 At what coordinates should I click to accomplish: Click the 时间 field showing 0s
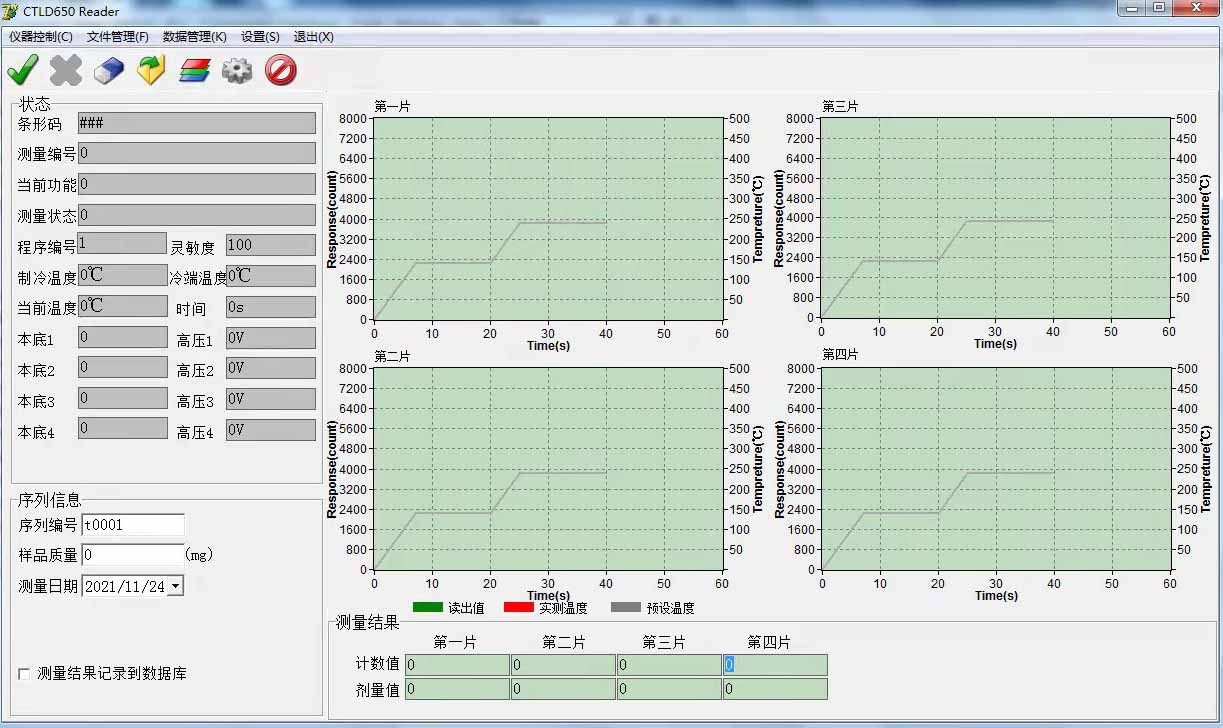pos(271,307)
